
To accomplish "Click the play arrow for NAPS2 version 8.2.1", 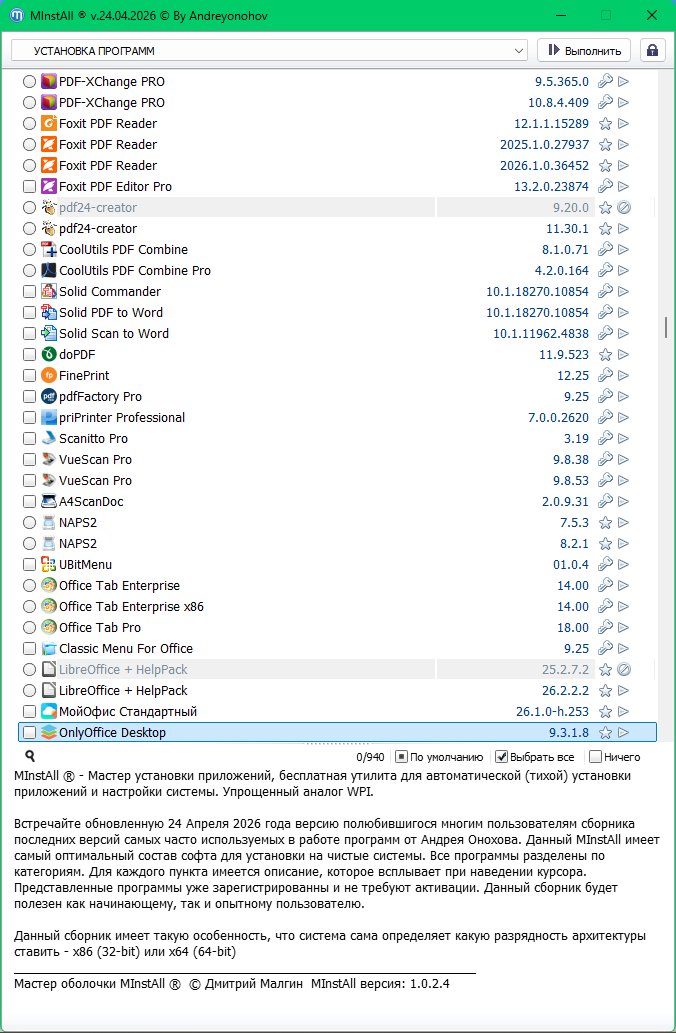I will 623,544.
